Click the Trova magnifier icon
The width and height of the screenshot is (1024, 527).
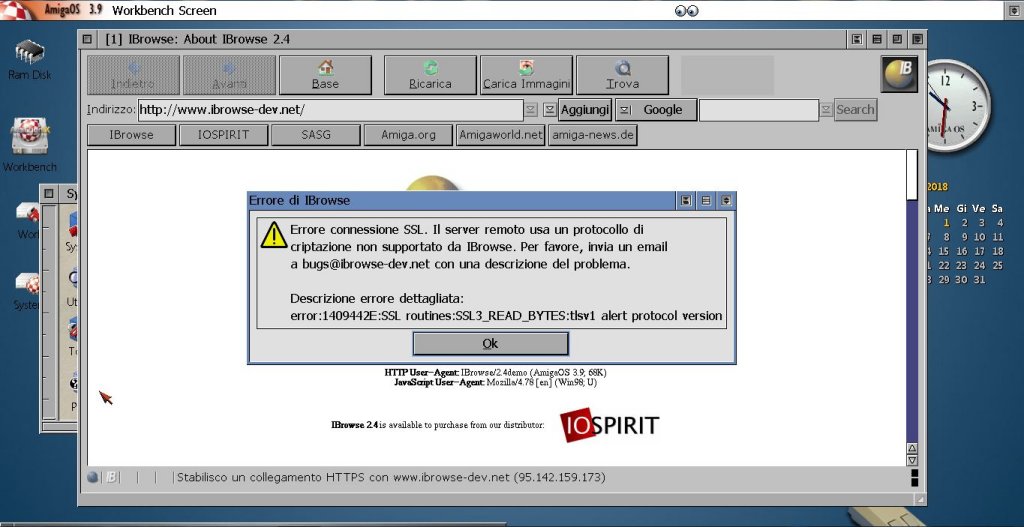pos(622,69)
